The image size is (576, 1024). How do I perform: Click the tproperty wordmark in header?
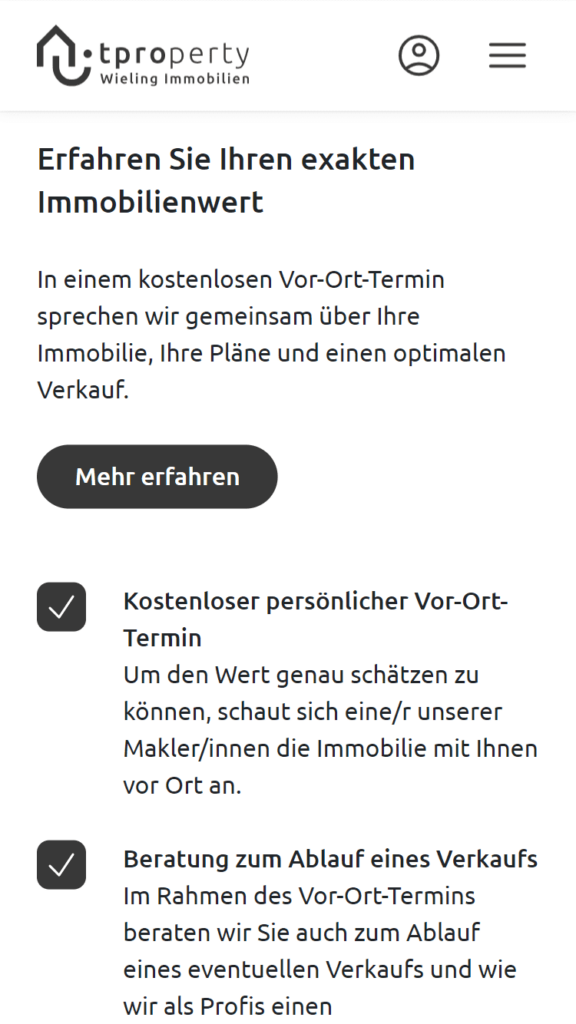[174, 55]
